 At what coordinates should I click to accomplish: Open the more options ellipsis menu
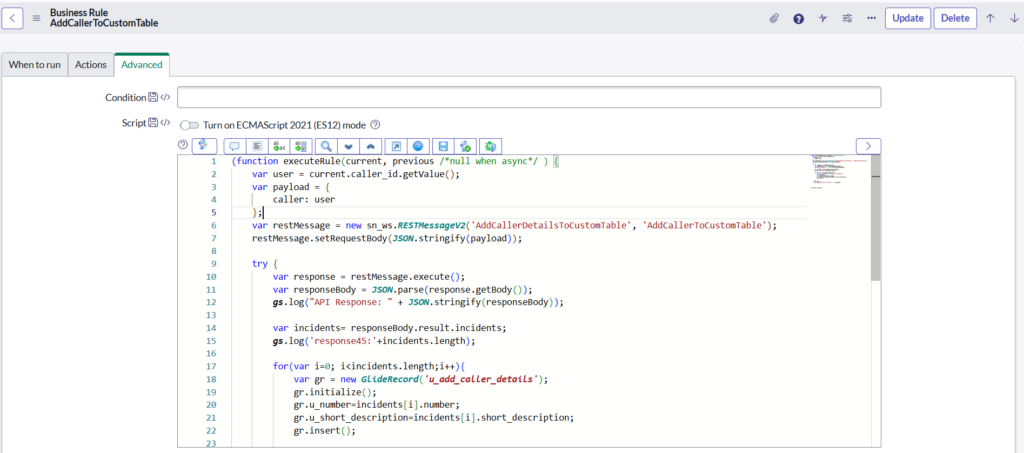[x=871, y=18]
